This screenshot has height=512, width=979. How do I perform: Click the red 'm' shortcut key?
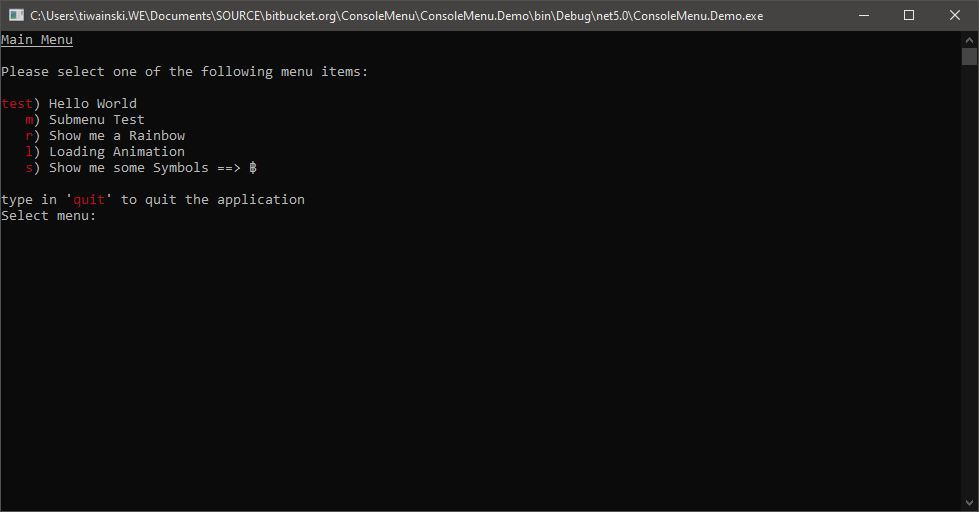(x=29, y=120)
